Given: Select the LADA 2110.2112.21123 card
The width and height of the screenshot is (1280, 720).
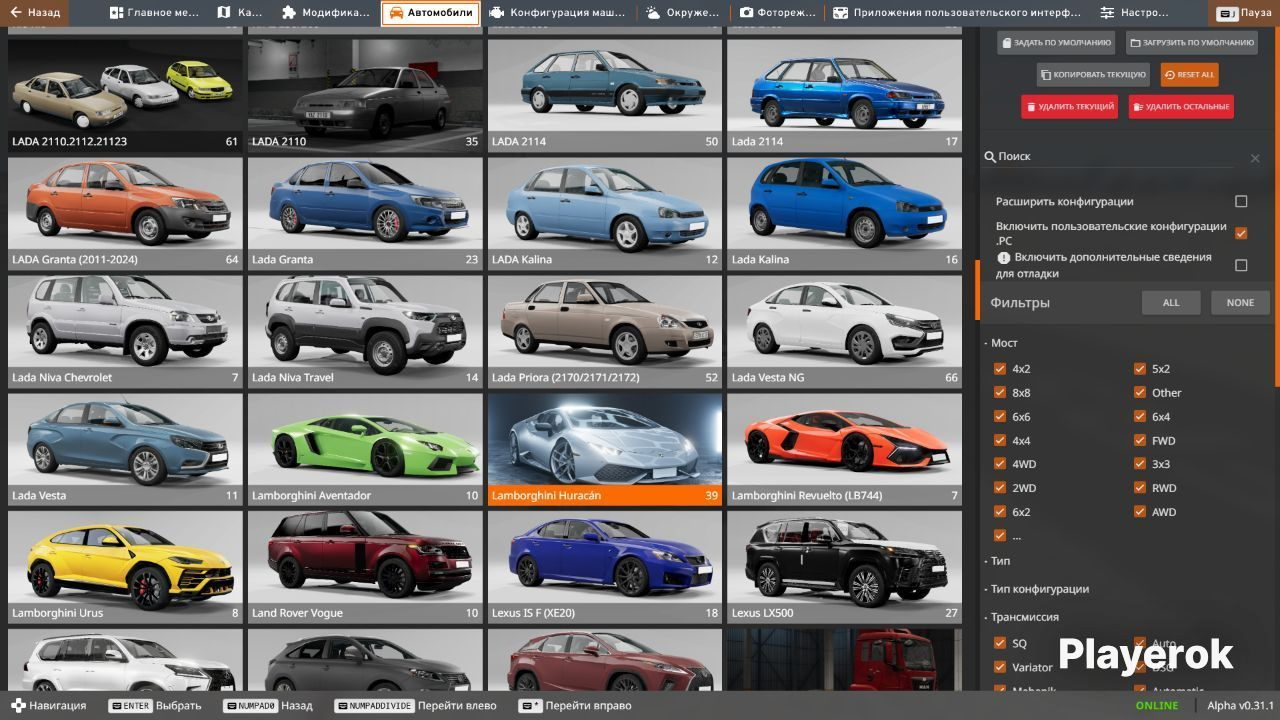Looking at the screenshot, I should click(x=125, y=95).
